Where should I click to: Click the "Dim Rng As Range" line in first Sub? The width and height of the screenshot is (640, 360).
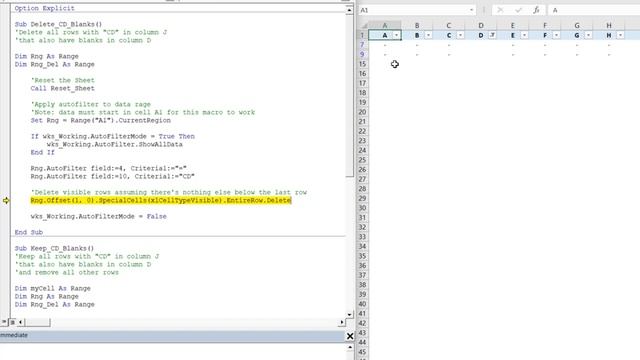(x=47, y=56)
